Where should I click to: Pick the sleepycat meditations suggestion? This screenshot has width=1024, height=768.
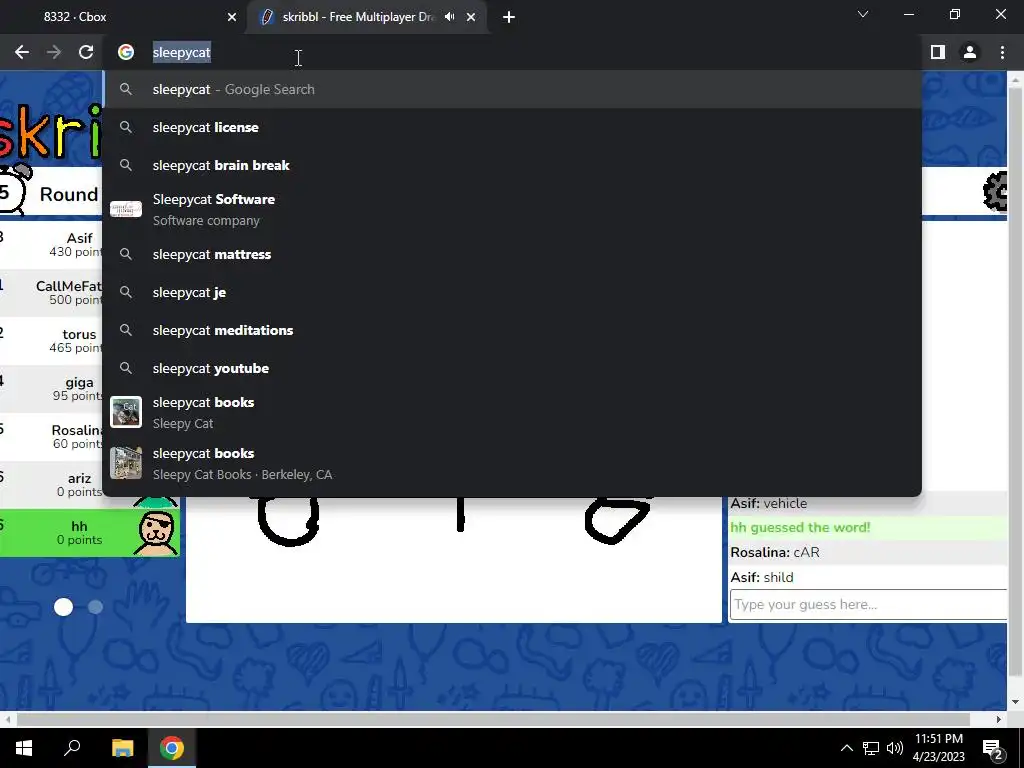pos(512,330)
